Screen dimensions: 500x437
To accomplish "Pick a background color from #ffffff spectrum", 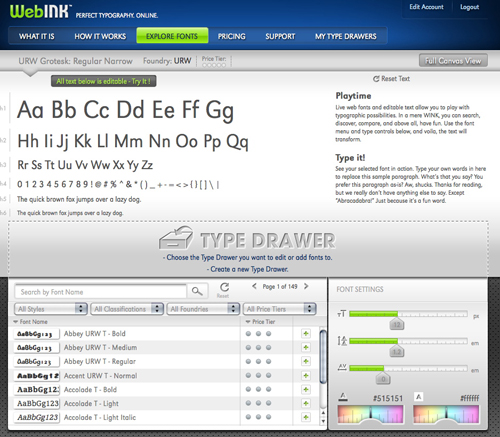I will click(446, 414).
